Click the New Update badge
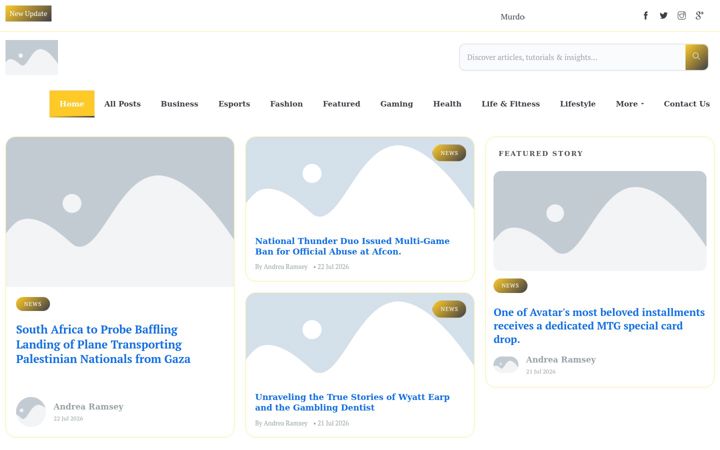The height and width of the screenshot is (450, 720). click(x=28, y=13)
